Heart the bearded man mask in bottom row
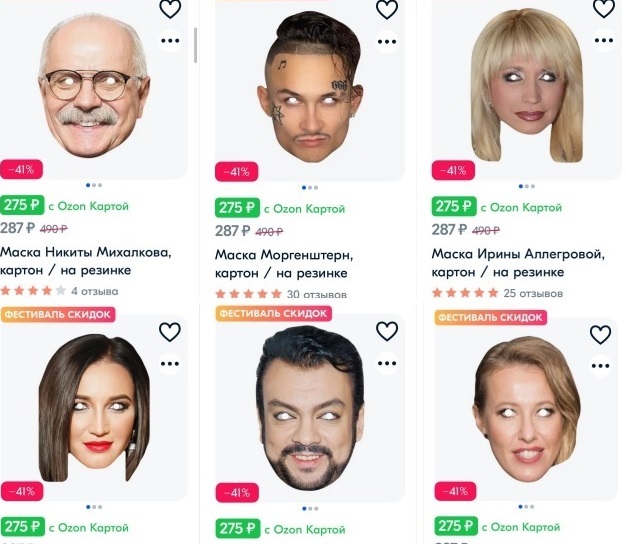The width and height of the screenshot is (626, 544). pyautogui.click(x=387, y=331)
